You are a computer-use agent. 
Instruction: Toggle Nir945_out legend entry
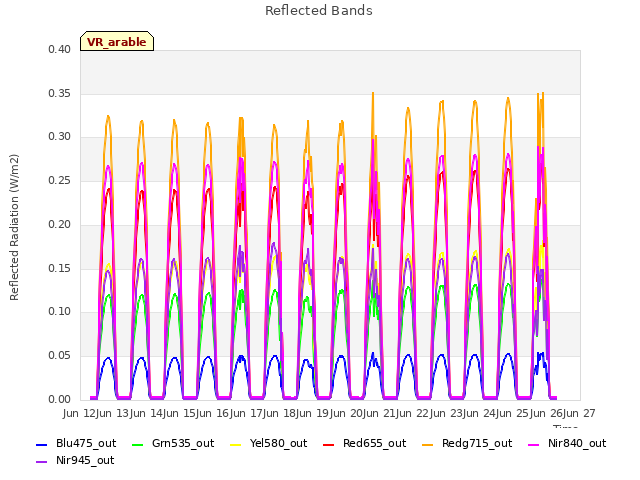(75, 460)
